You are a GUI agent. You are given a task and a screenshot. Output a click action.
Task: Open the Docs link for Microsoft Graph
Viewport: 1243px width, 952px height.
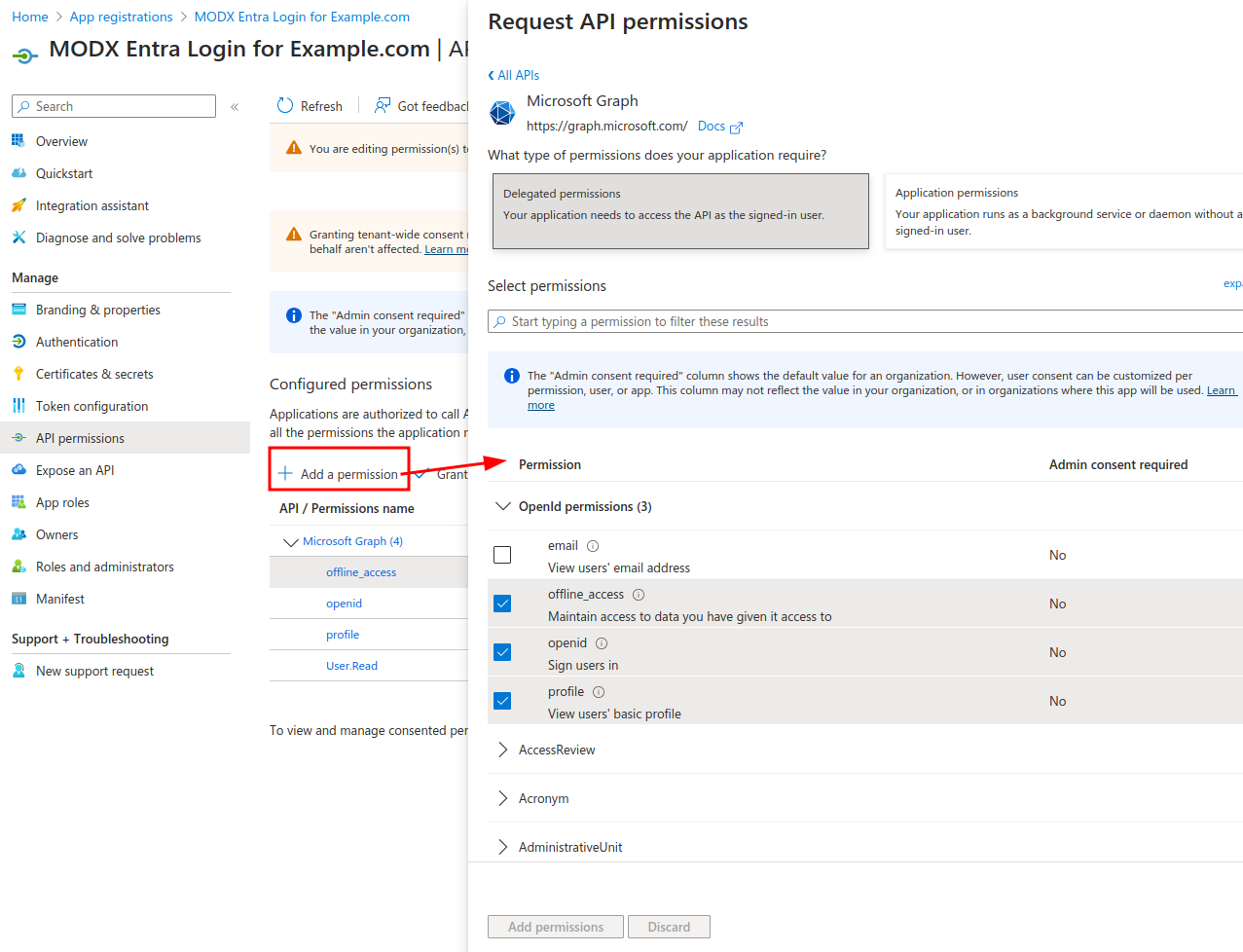coord(712,126)
